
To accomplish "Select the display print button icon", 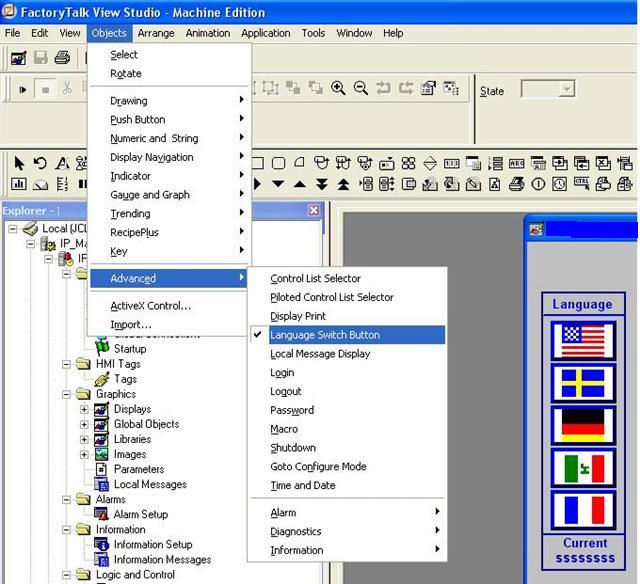I will click(516, 184).
